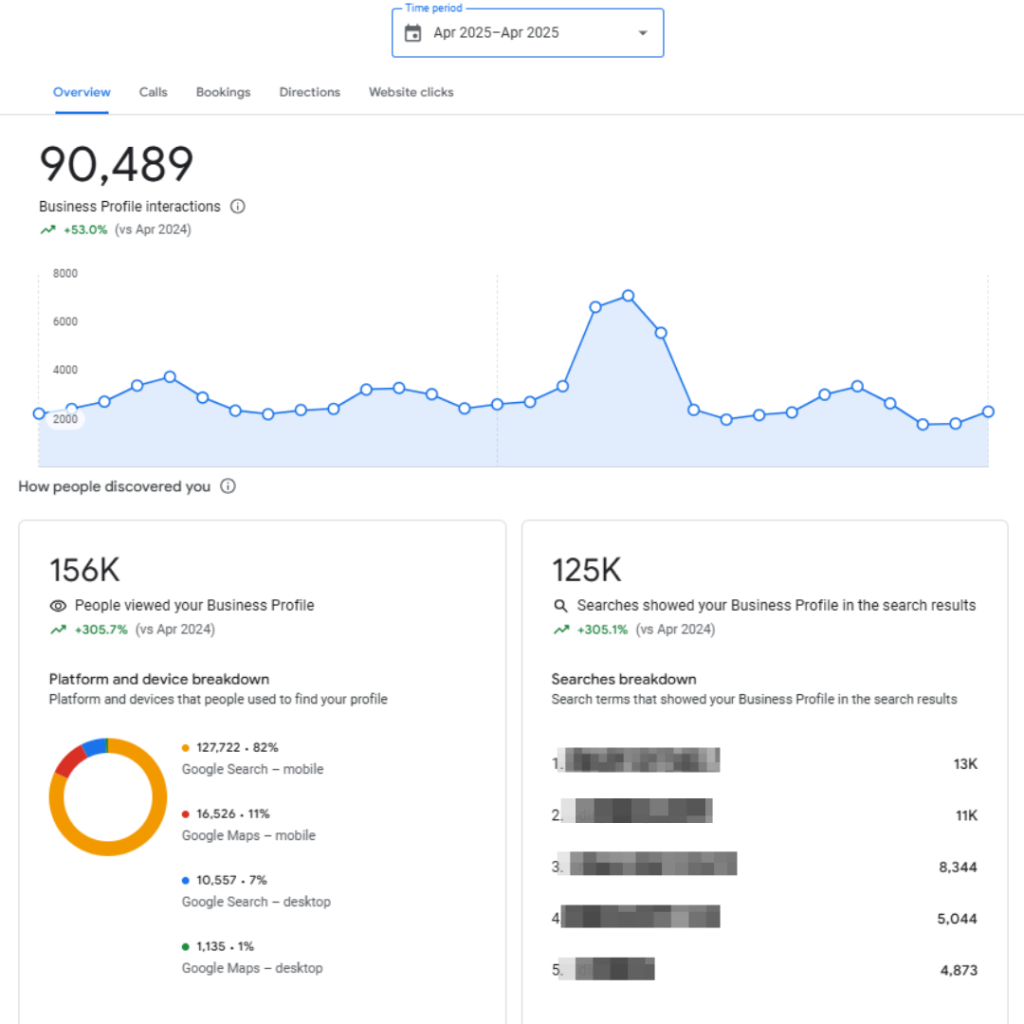Image resolution: width=1024 pixels, height=1024 pixels.
Task: Click info icon next to How people discovered you
Action: coord(227,487)
